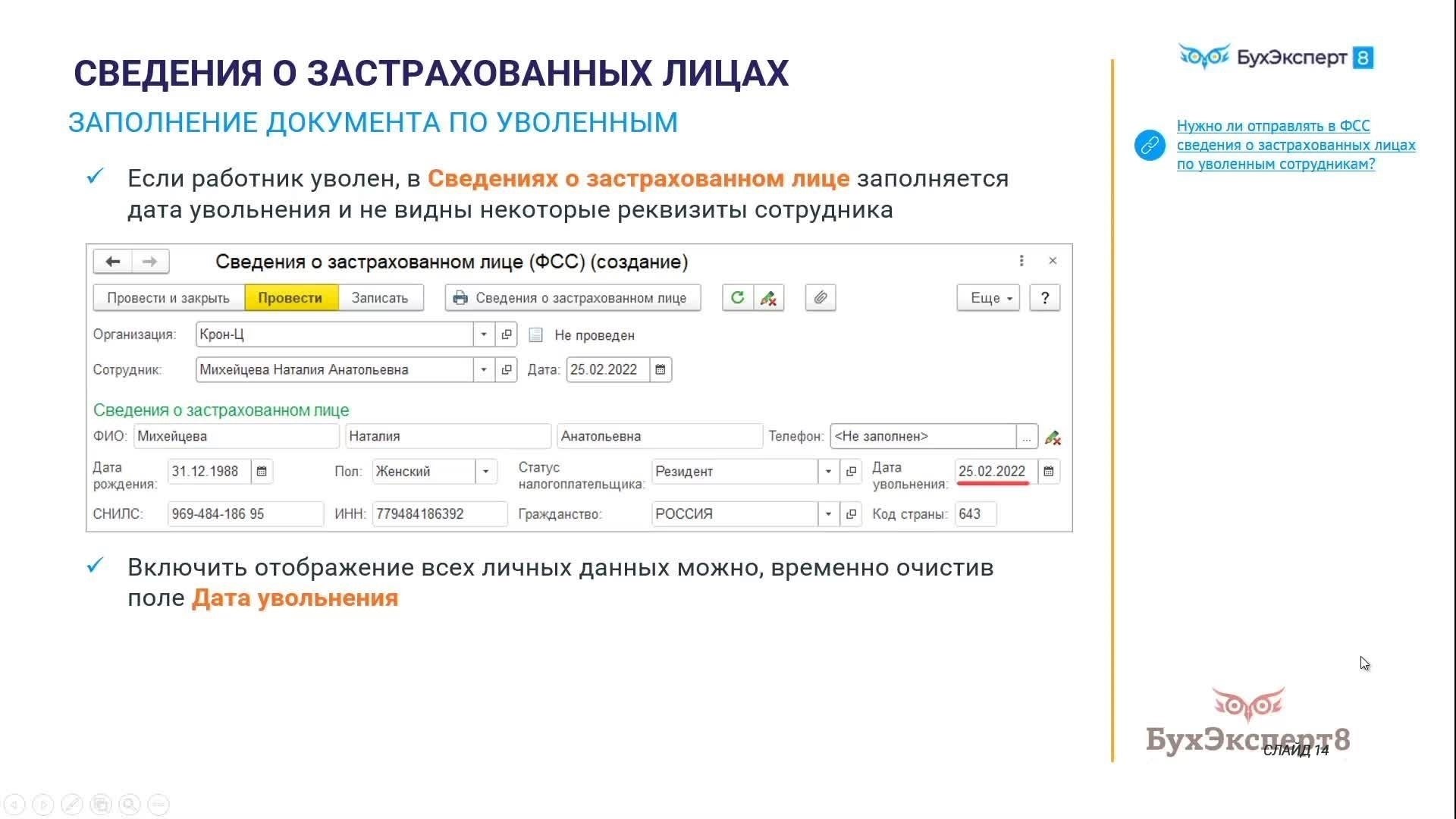Screen dimensions: 1456x819
Task: Expand the Еще menu
Action: click(x=988, y=298)
